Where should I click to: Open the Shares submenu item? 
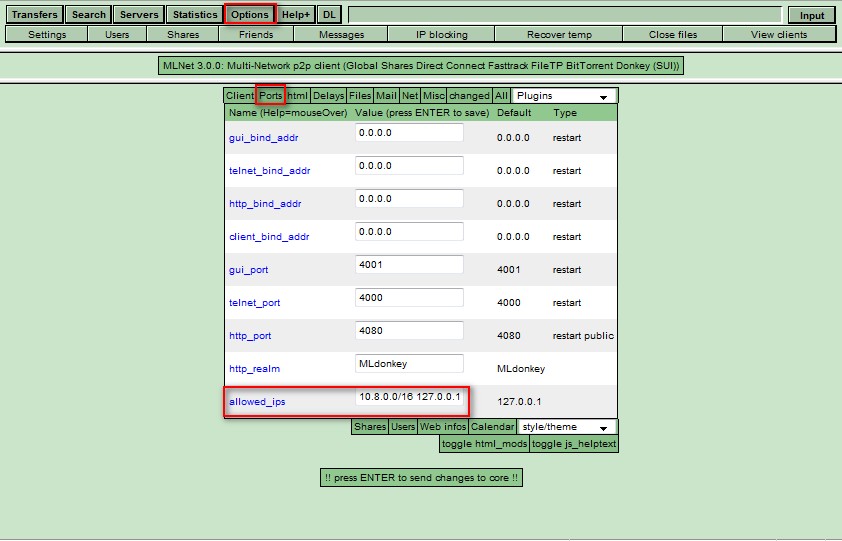click(183, 34)
